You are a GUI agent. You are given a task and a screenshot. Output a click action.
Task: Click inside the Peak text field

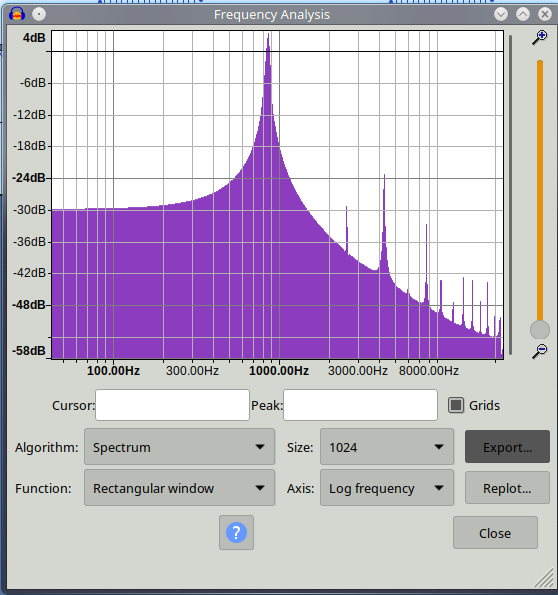pyautogui.click(x=360, y=405)
